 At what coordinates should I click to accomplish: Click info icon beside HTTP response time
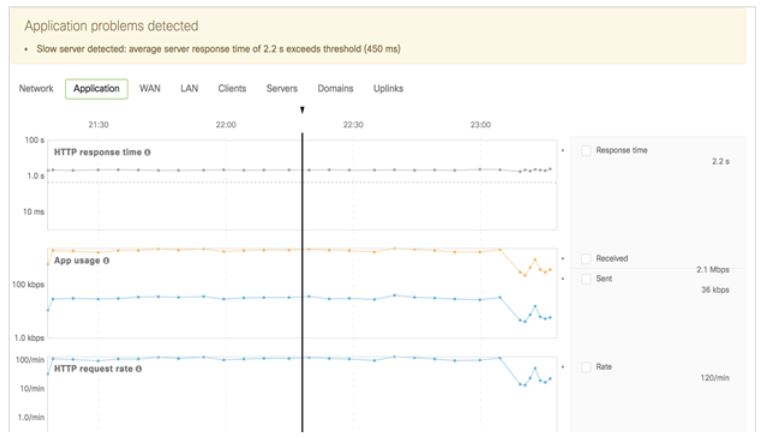click(148, 152)
